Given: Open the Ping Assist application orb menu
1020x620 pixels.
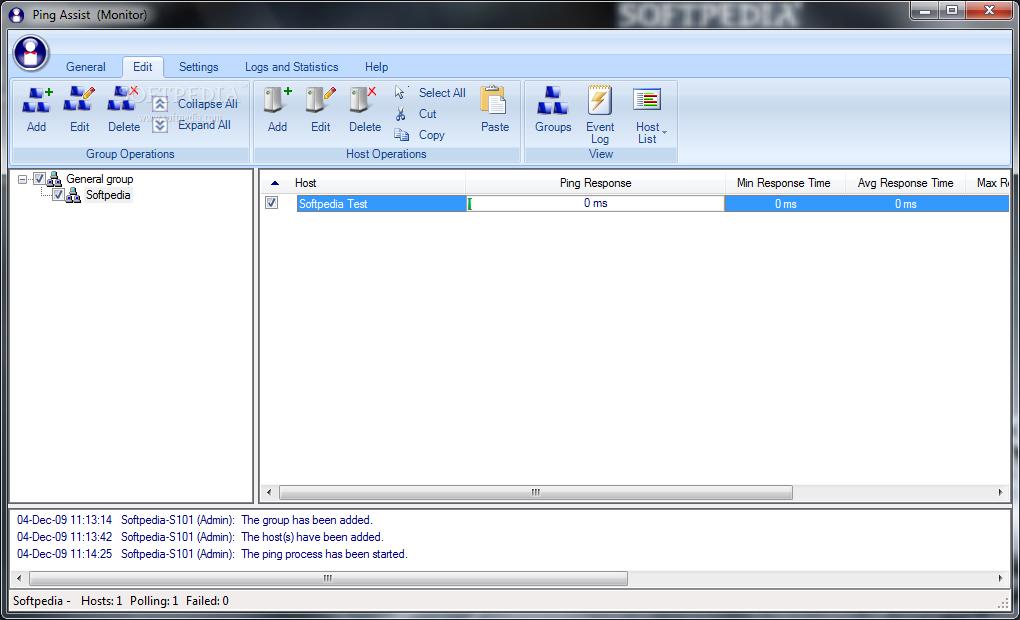Looking at the screenshot, I should pyautogui.click(x=31, y=53).
